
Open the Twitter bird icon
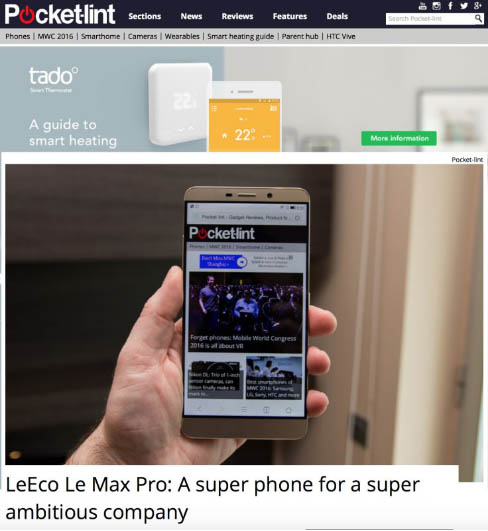coord(464,6)
